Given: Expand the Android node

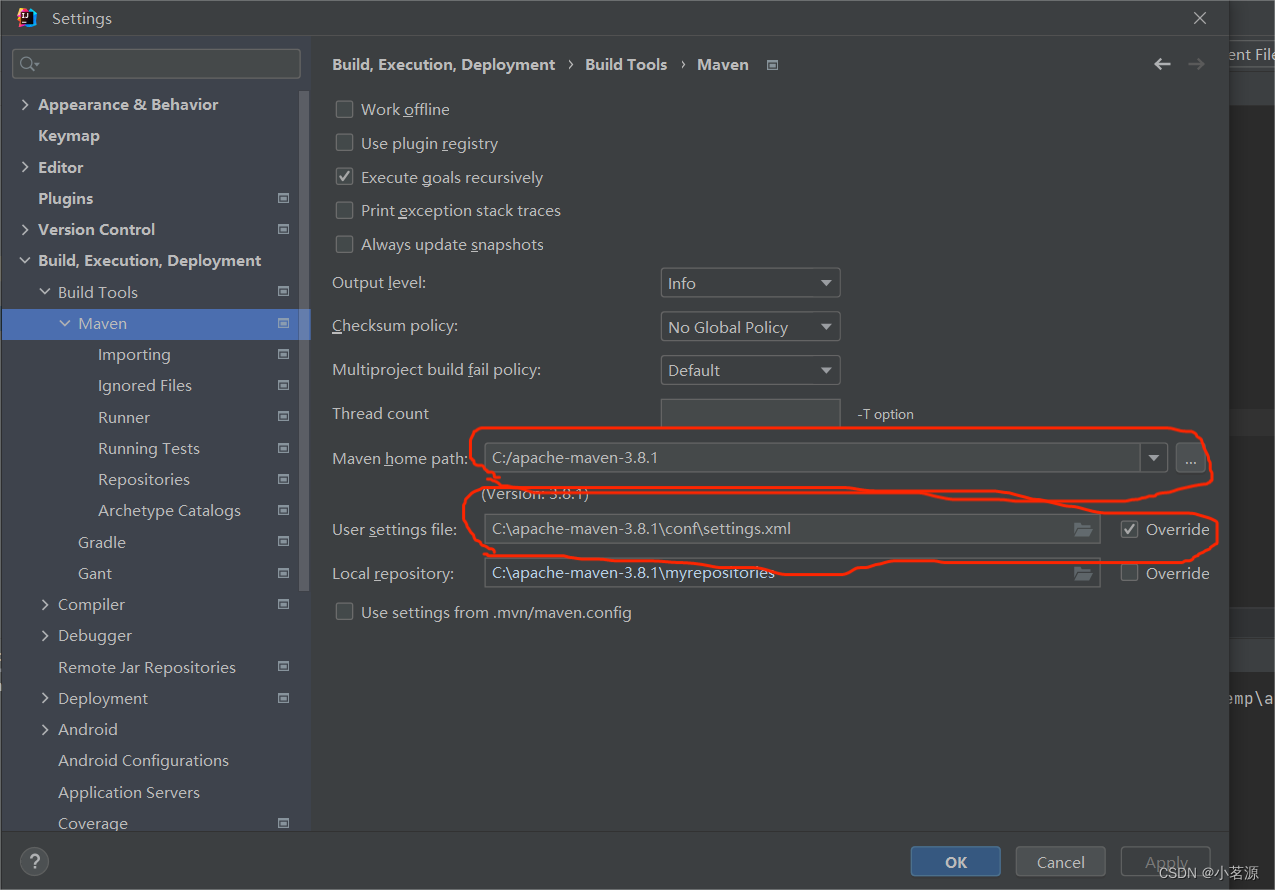Looking at the screenshot, I should point(45,729).
